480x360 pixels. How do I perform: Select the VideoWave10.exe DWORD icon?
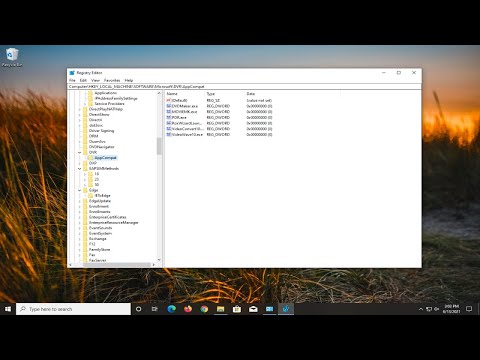[x=169, y=134]
